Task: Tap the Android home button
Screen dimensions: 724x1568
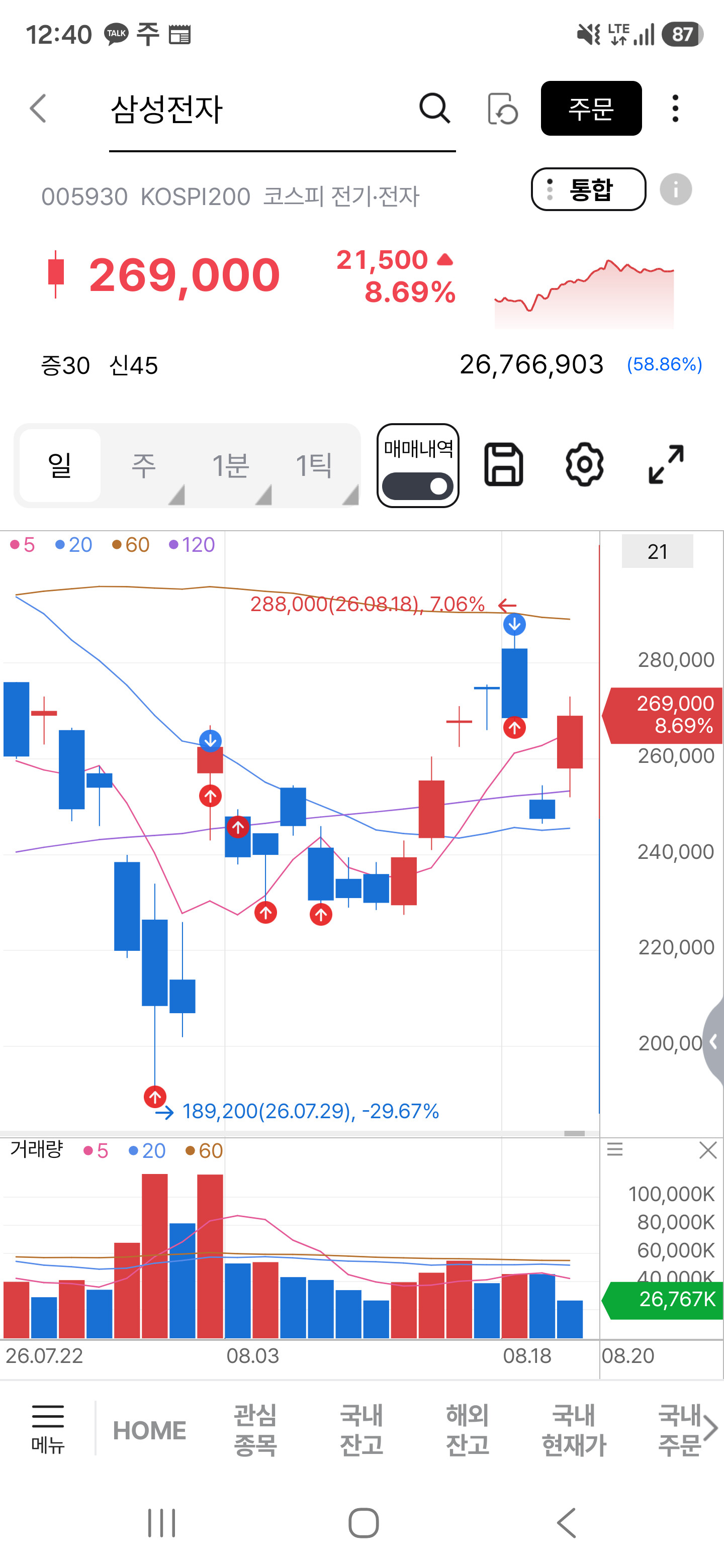Action: click(x=364, y=1523)
